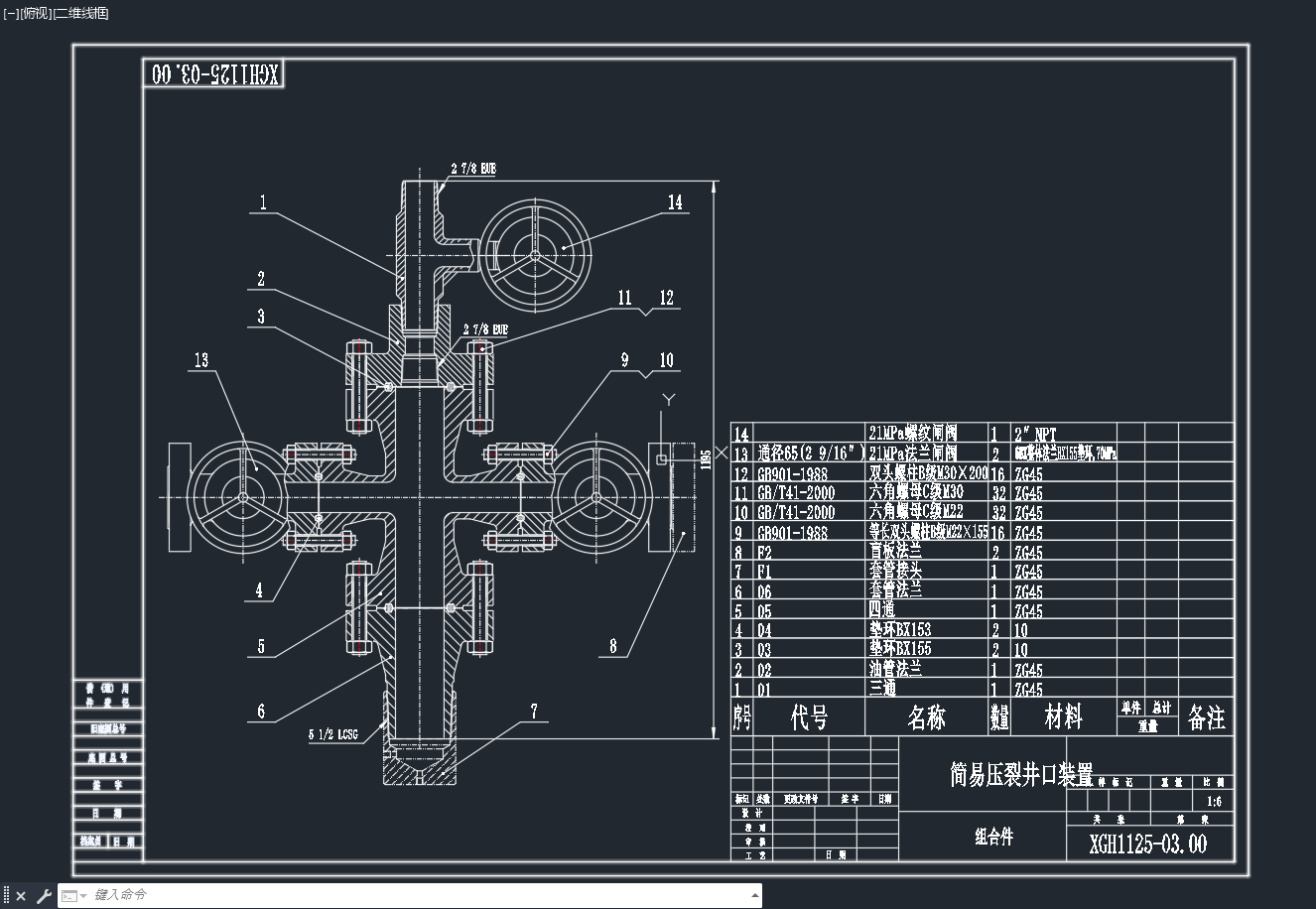Screen dimensions: 1316x909
Task: Select the 盲板法兰 part name
Action: click(895, 551)
